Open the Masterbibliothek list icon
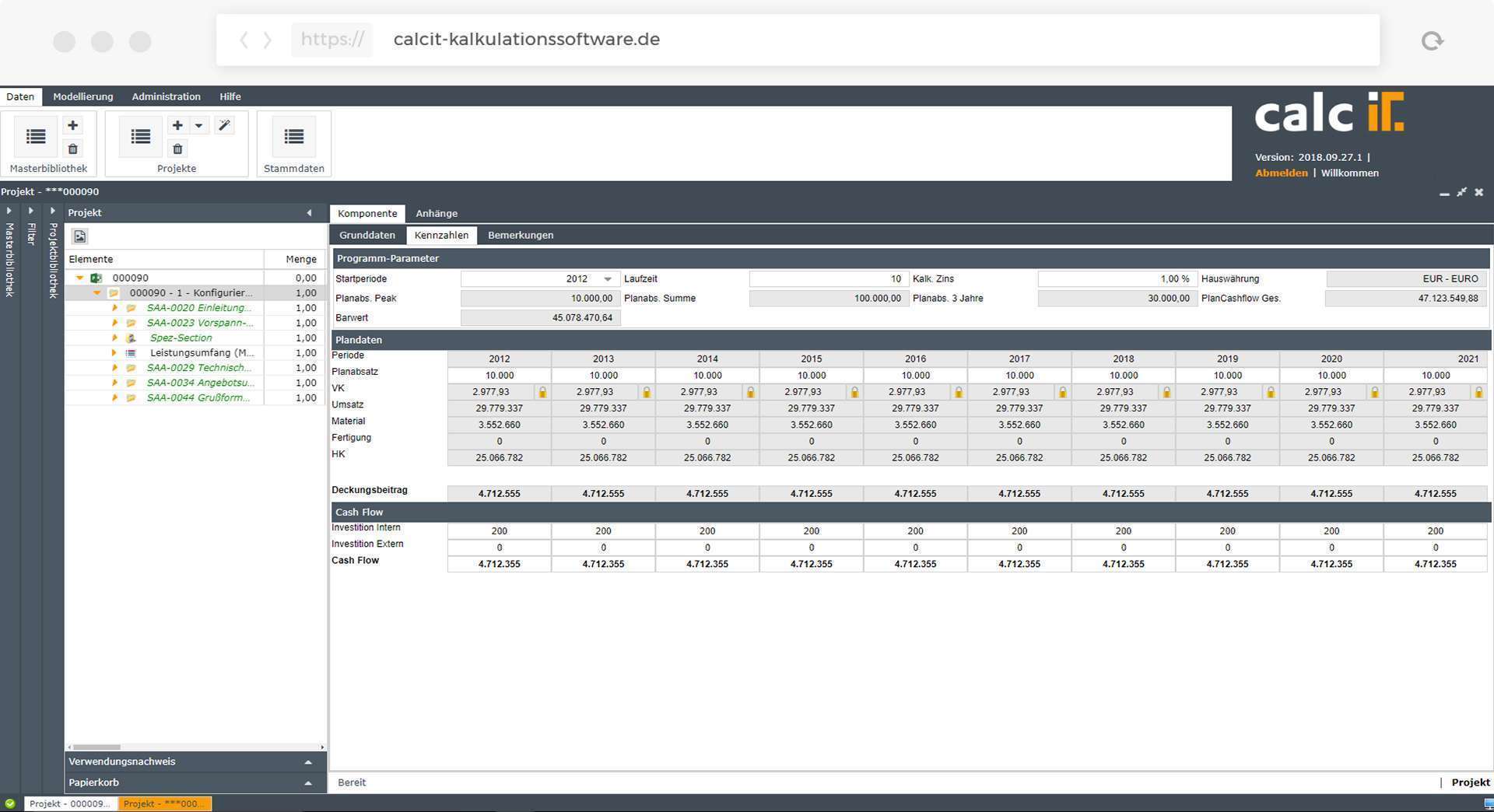This screenshot has height=812, width=1494. (x=36, y=137)
